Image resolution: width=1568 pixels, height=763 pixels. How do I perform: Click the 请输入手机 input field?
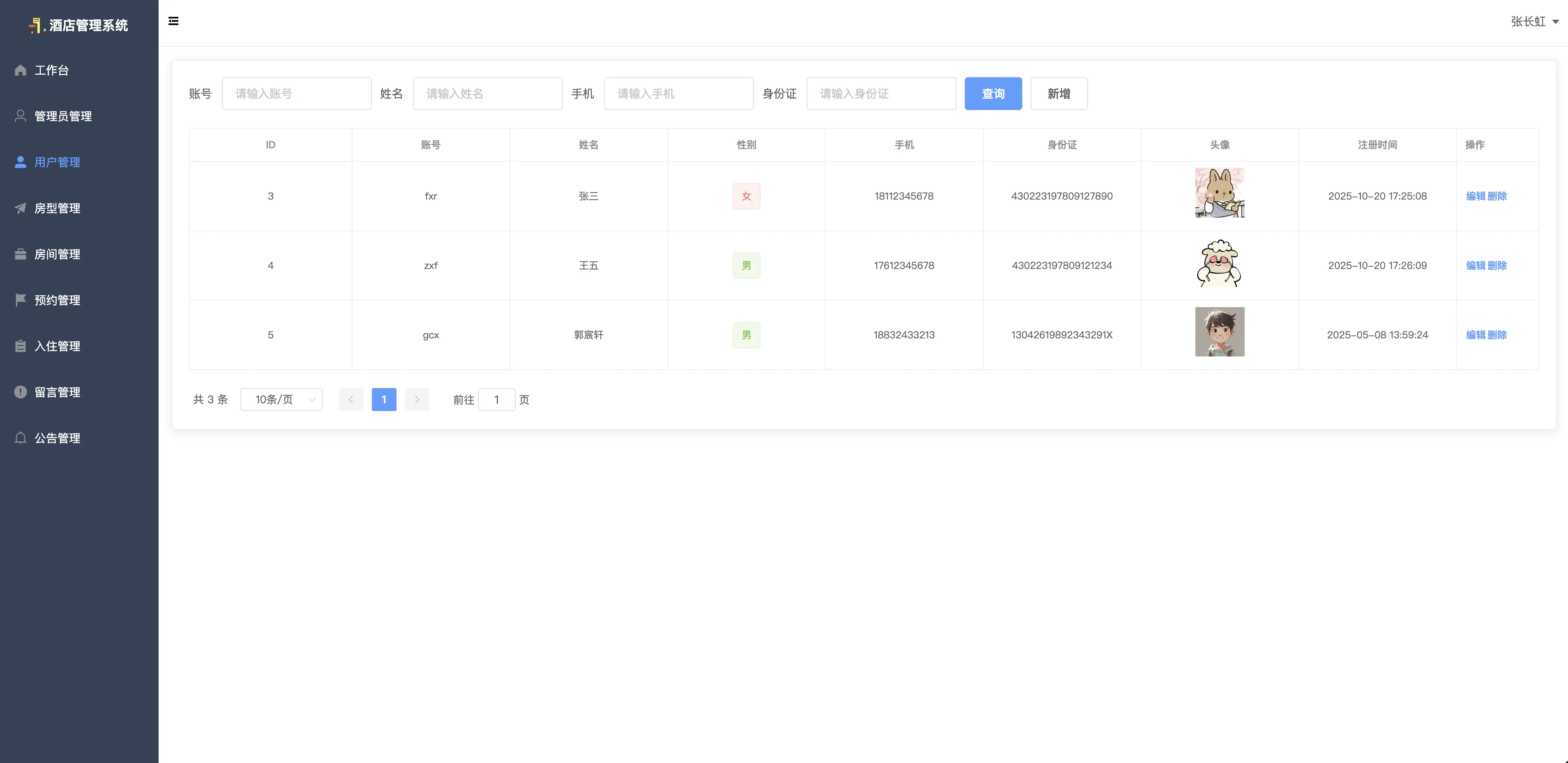pos(679,94)
